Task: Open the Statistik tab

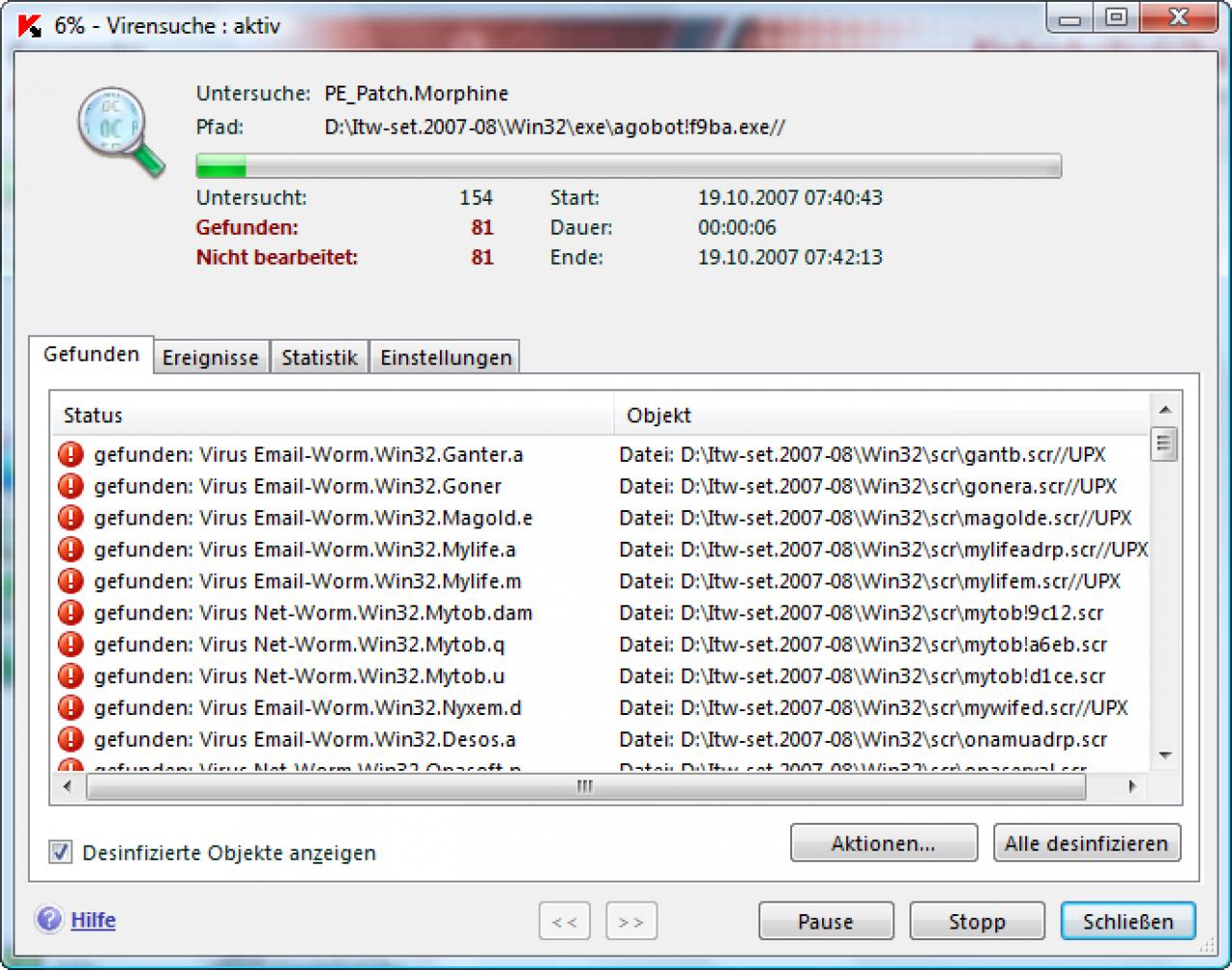Action: pos(320,358)
